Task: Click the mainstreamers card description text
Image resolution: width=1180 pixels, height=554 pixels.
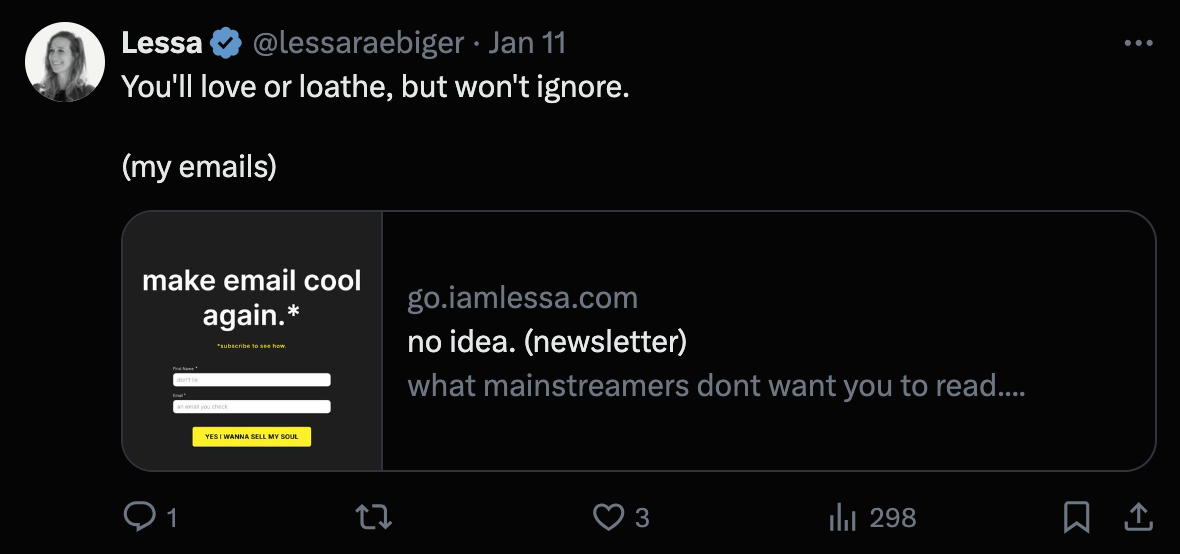Action: pyautogui.click(x=716, y=386)
